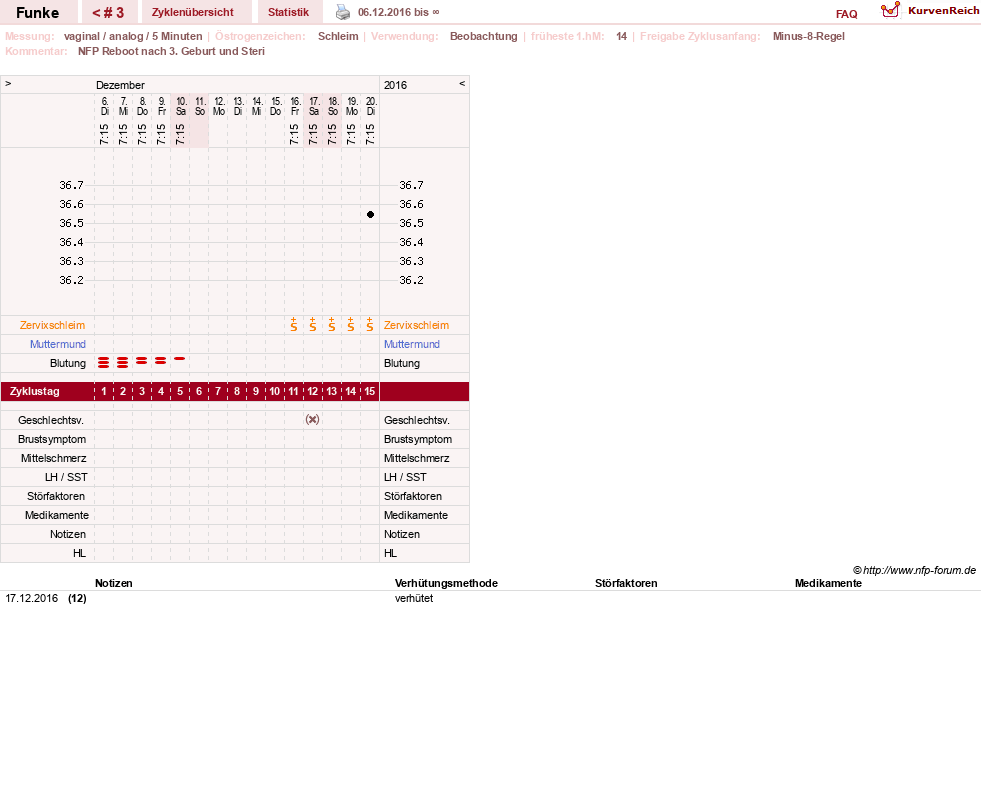Click bleeding marker on cycle day 1

coord(104,362)
